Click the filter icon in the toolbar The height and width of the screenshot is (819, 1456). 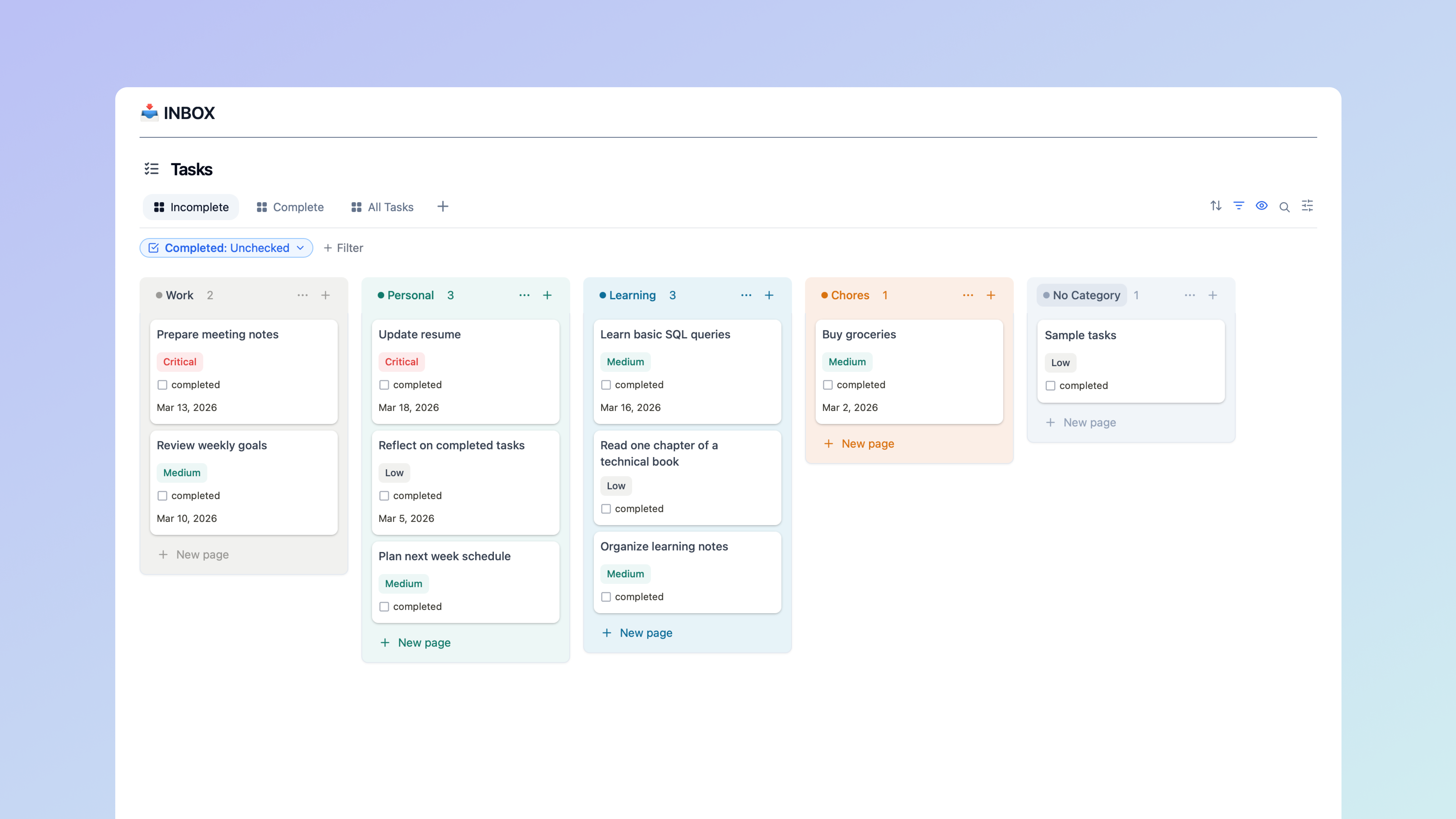pos(1238,206)
